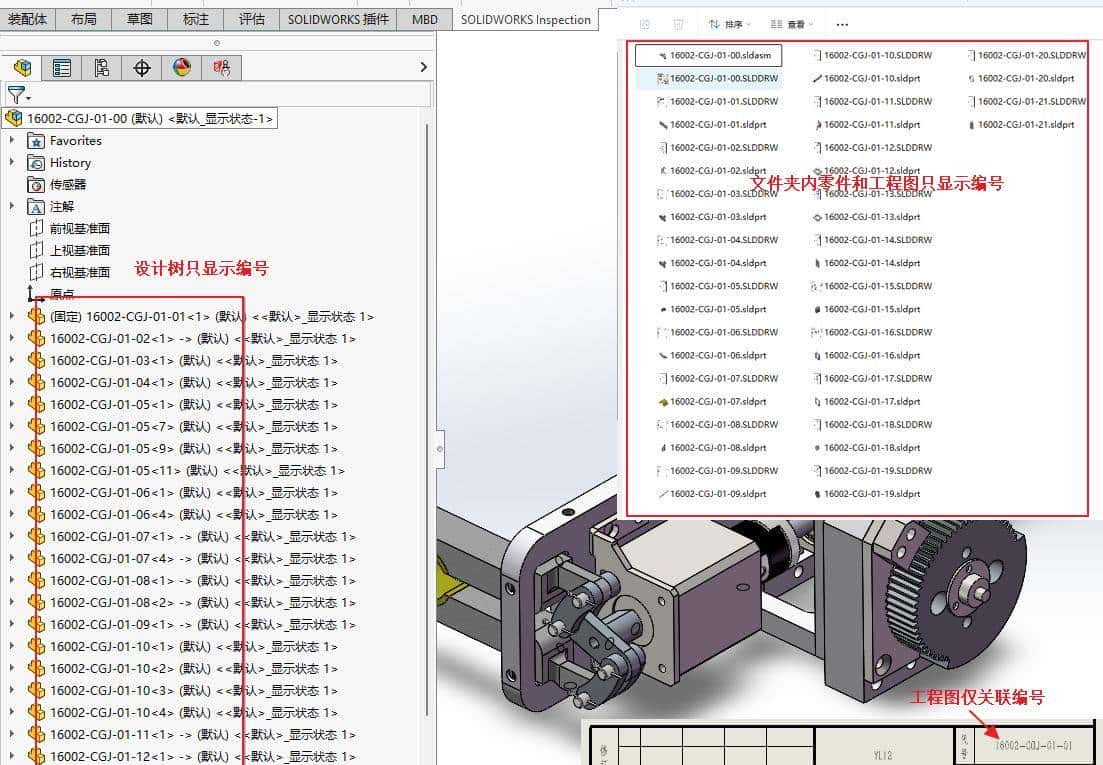
Task: Open the DisplayManager colored sphere icon
Action: (x=181, y=68)
